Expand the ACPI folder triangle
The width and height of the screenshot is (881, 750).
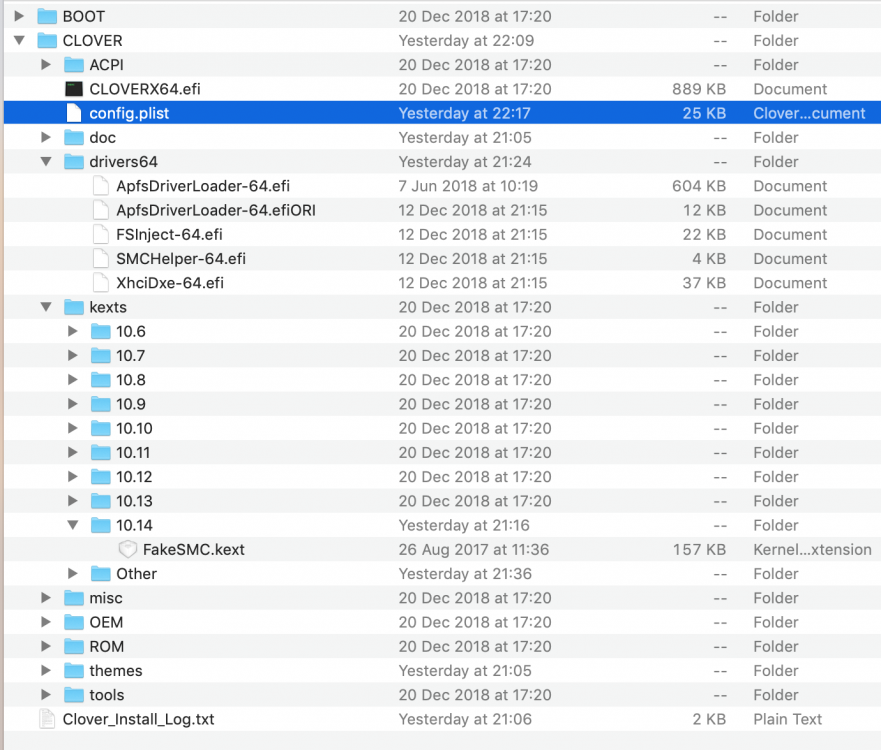46,65
